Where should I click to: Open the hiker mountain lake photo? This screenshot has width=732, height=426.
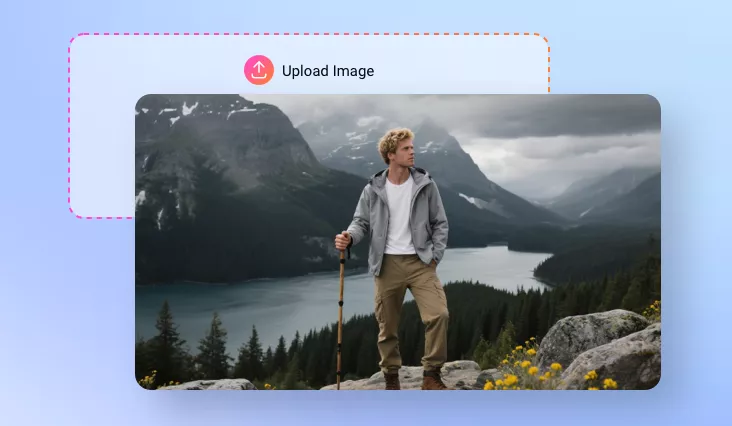click(x=398, y=242)
